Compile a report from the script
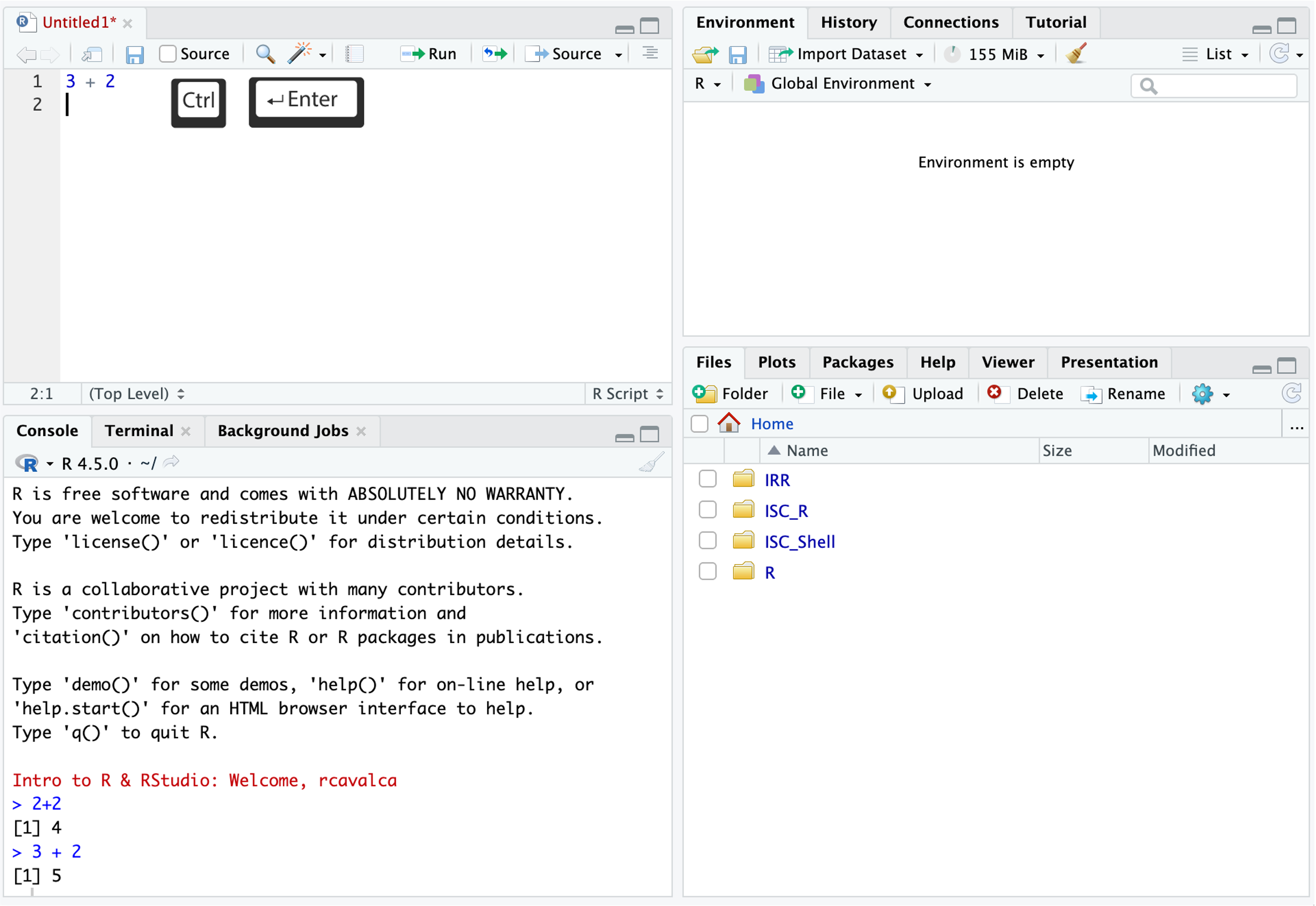 pos(354,53)
